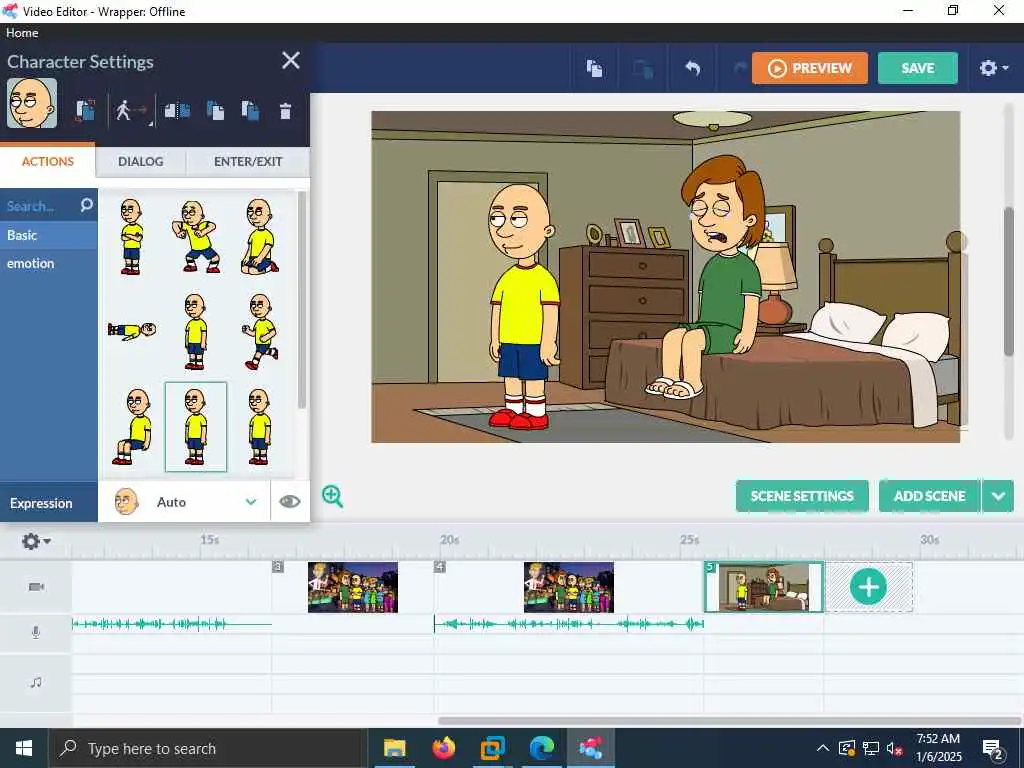
Task: Open the notification center icon
Action: tap(992, 748)
